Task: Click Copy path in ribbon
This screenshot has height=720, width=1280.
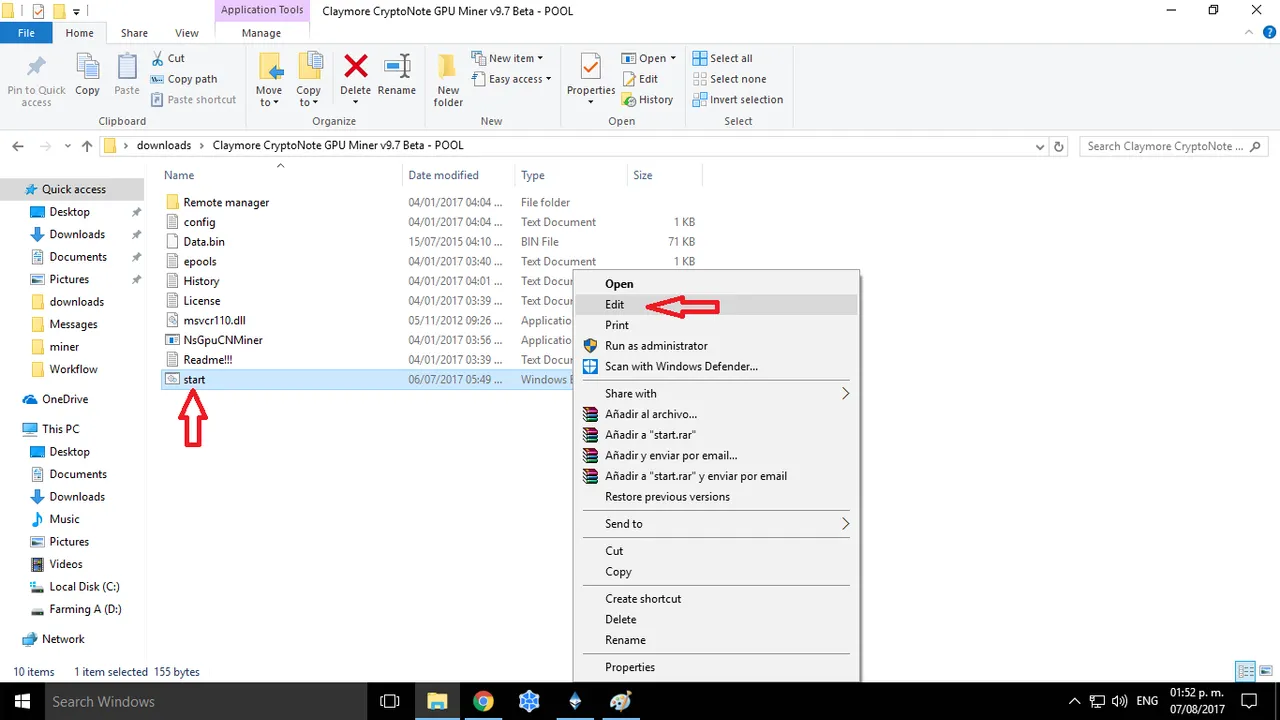Action: [184, 79]
